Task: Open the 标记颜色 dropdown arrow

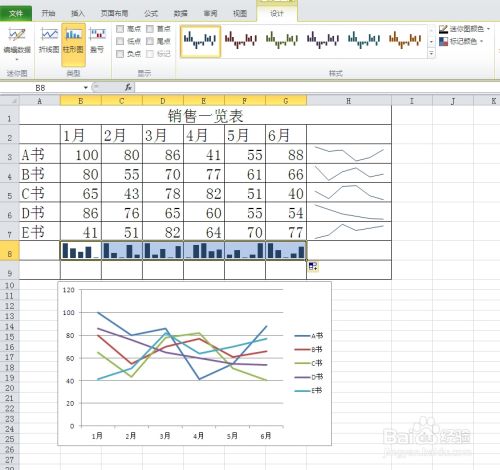Action: pos(481,41)
